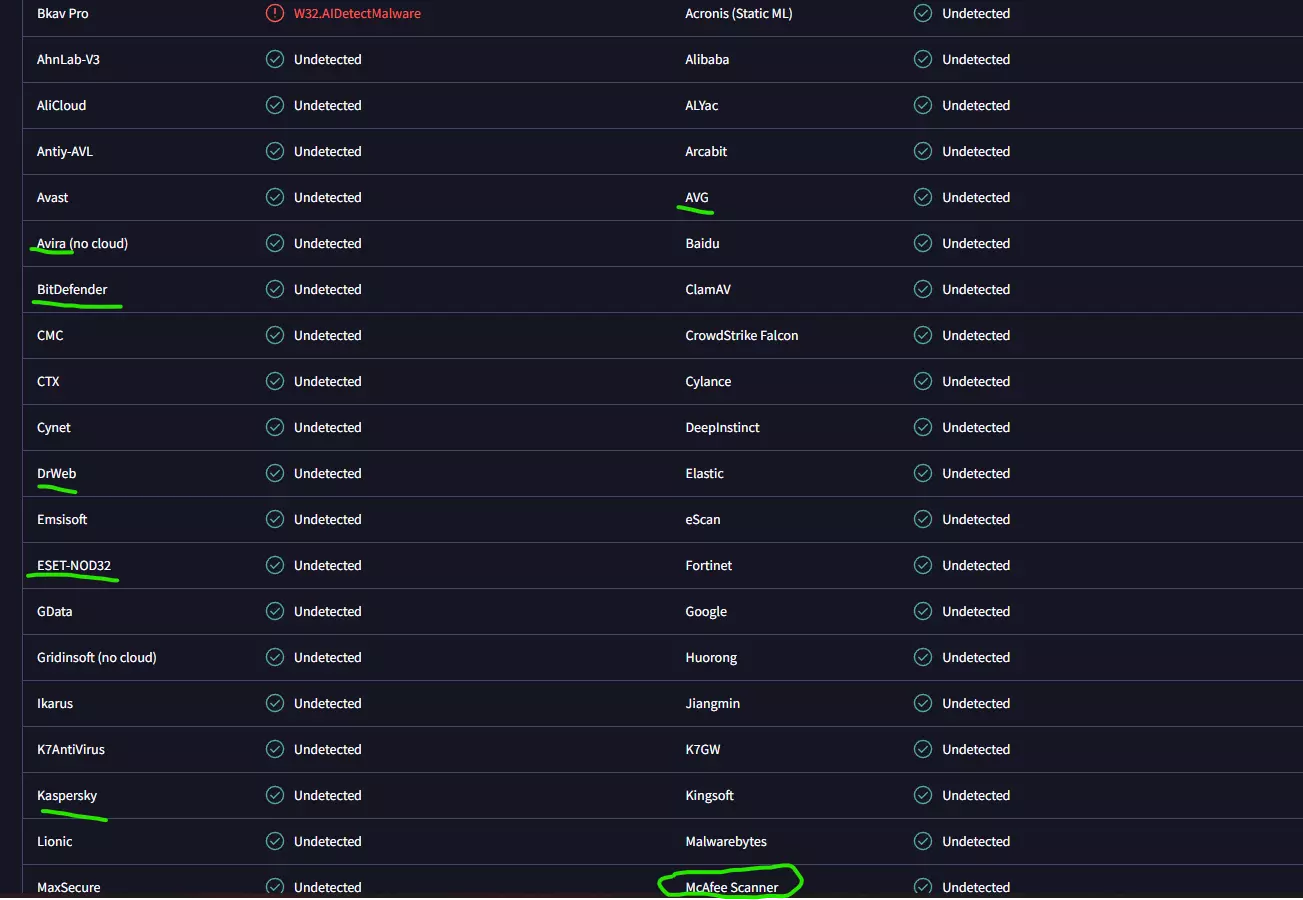Click the checkmark icon in the BitDefender row
The height and width of the screenshot is (900, 1303).
pyautogui.click(x=275, y=290)
